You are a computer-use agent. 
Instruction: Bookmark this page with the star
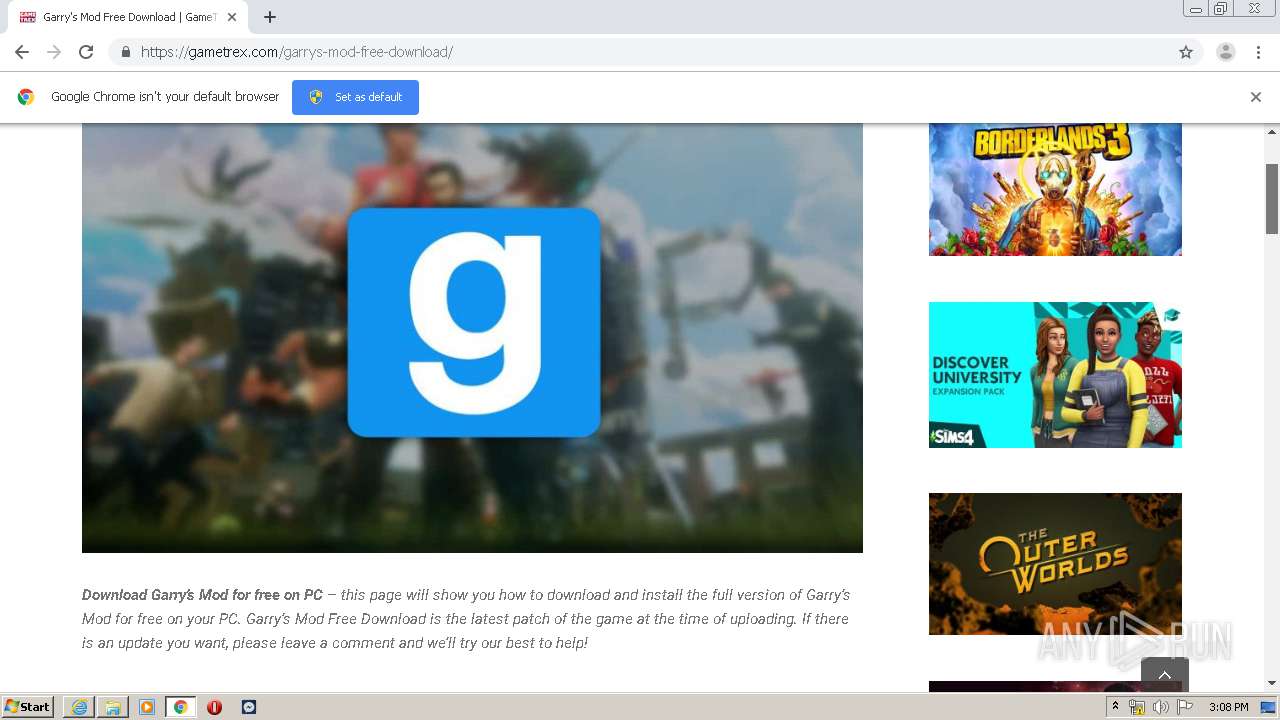(1186, 52)
